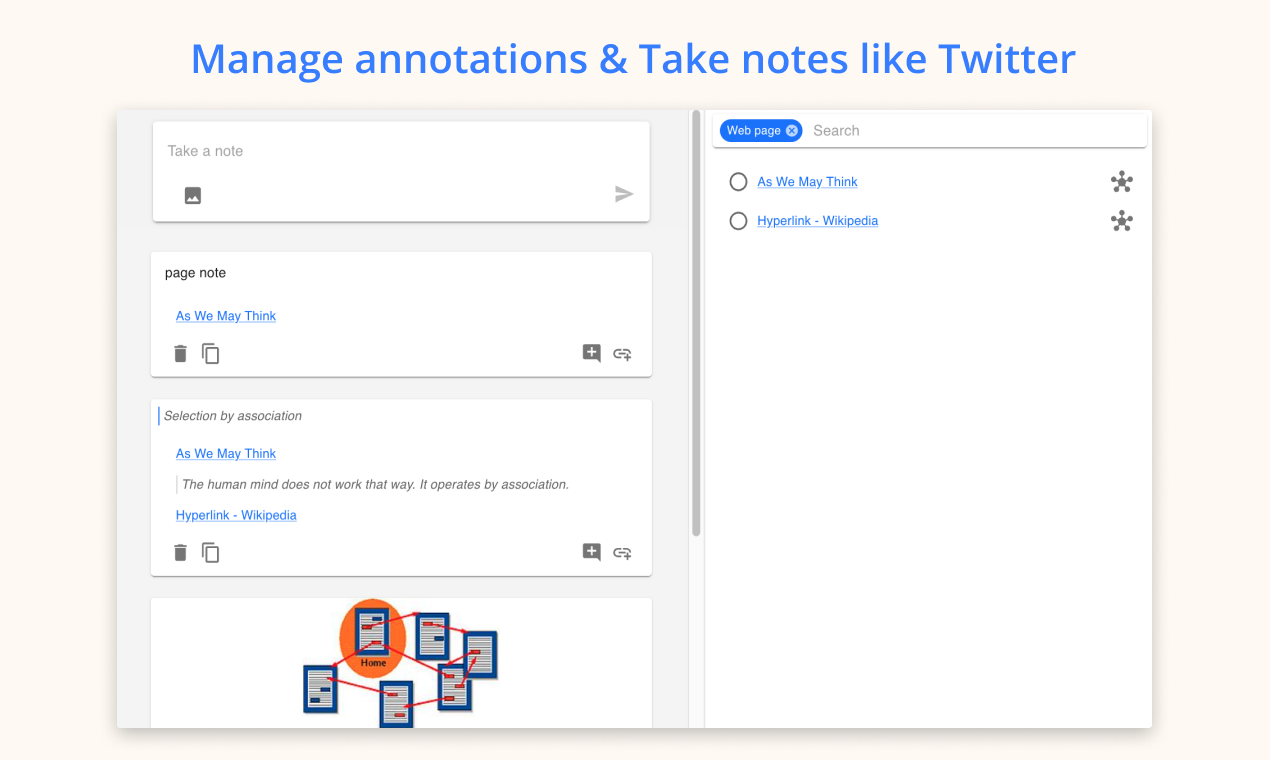The width and height of the screenshot is (1270, 760).
Task: Add link to the 'page note' card
Action: [x=622, y=353]
